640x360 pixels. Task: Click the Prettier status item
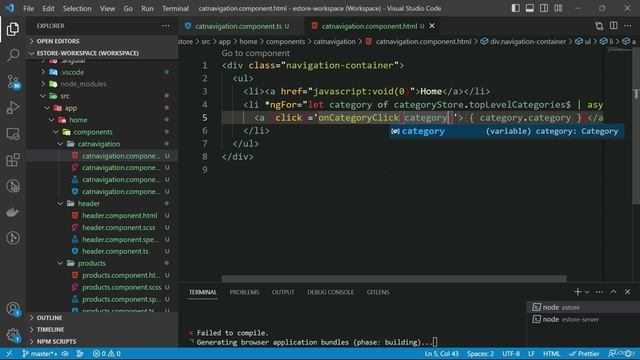point(584,353)
